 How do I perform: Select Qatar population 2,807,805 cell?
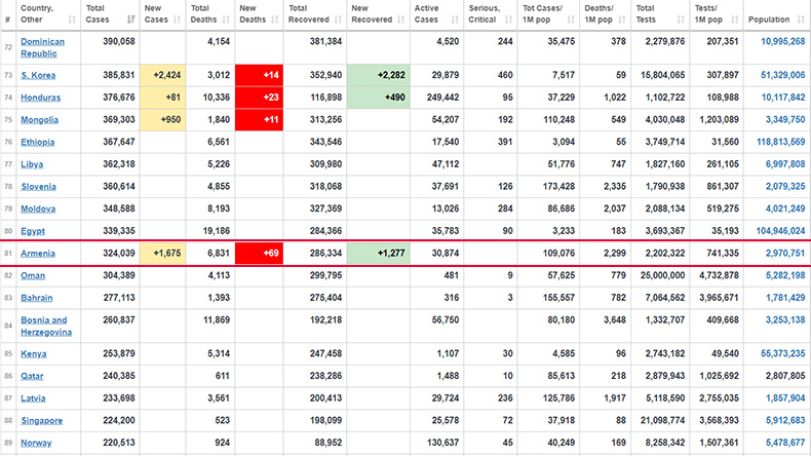pos(777,376)
